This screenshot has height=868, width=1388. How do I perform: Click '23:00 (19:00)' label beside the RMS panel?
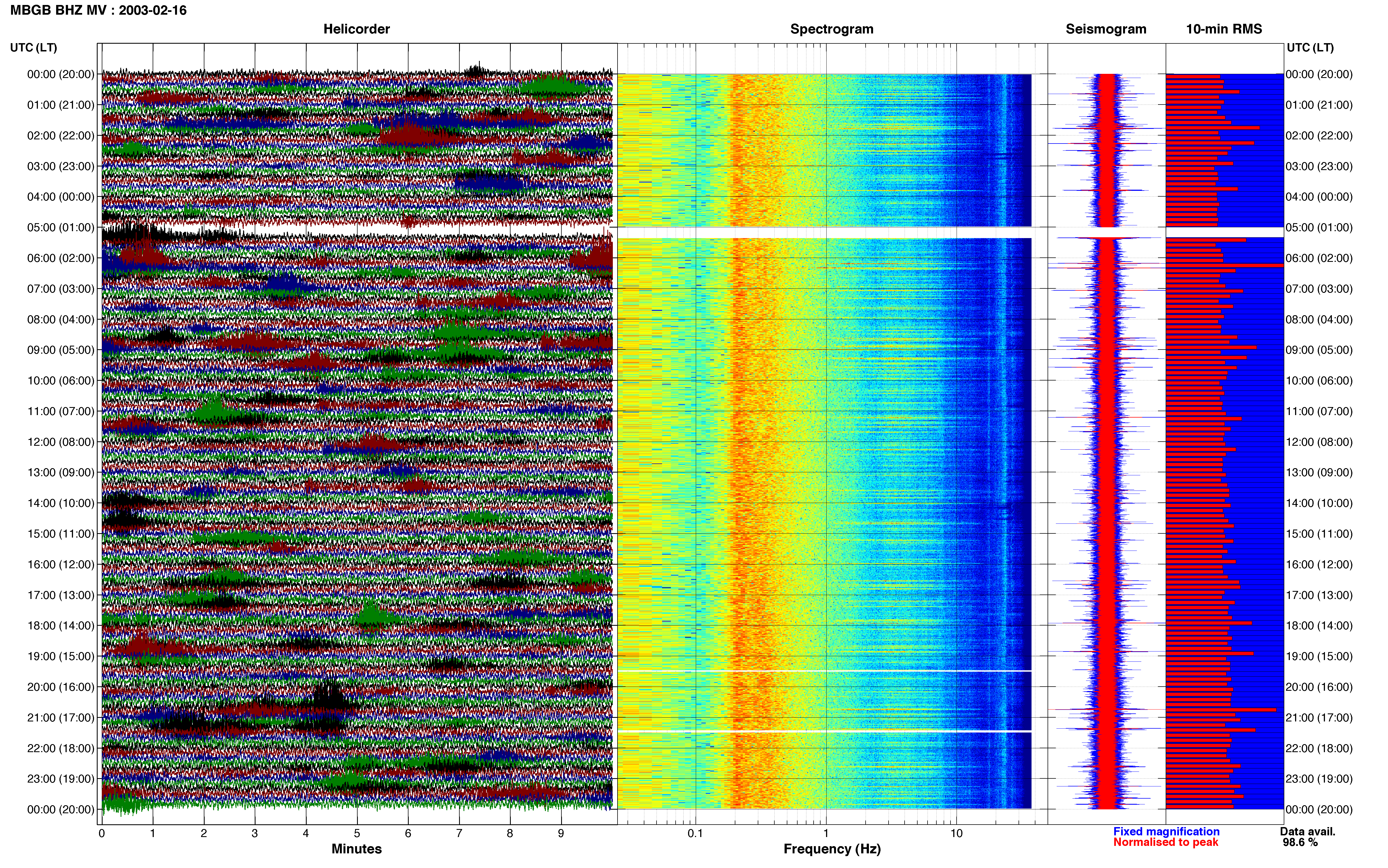1319,778
